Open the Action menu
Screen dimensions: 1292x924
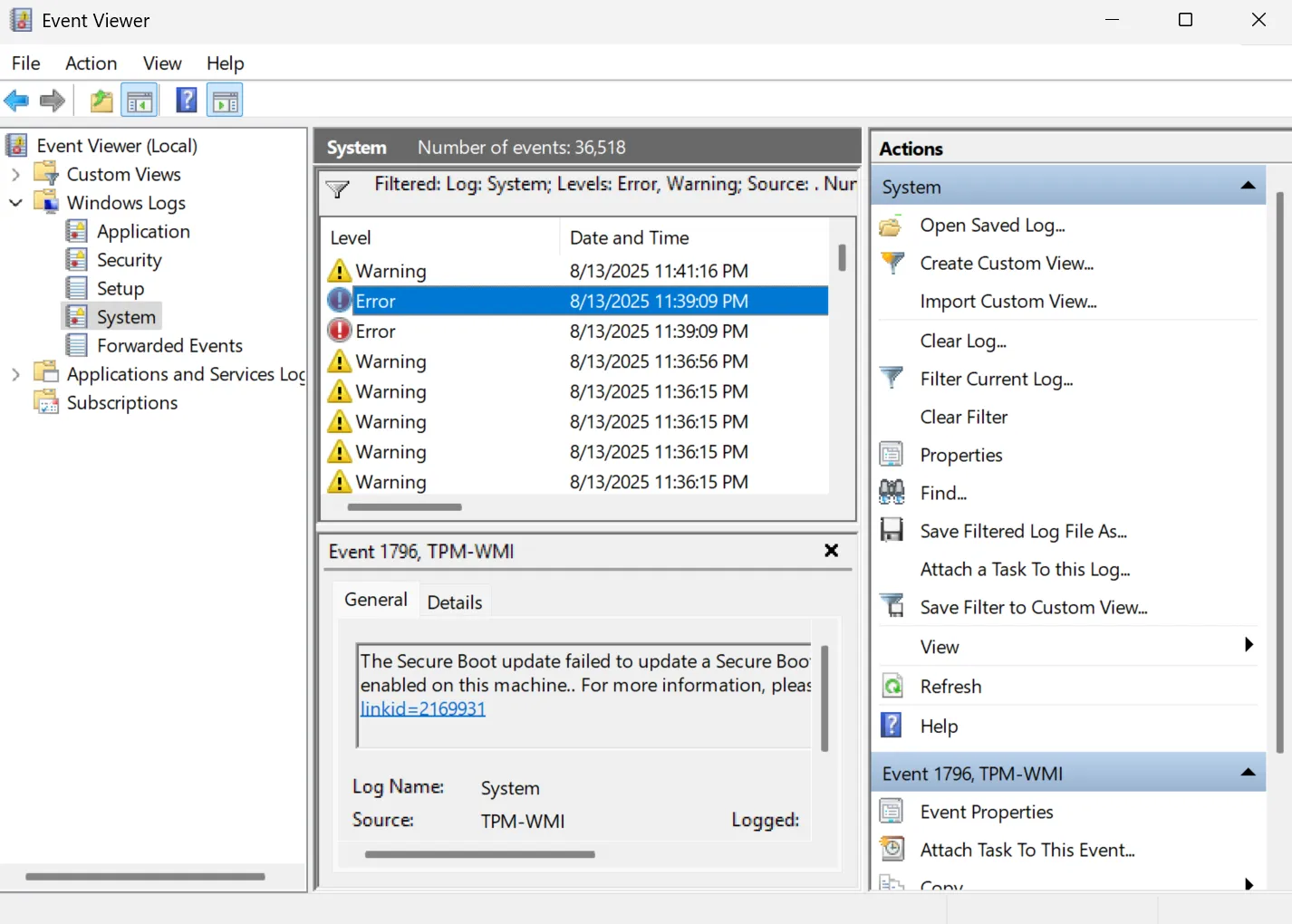pos(91,63)
